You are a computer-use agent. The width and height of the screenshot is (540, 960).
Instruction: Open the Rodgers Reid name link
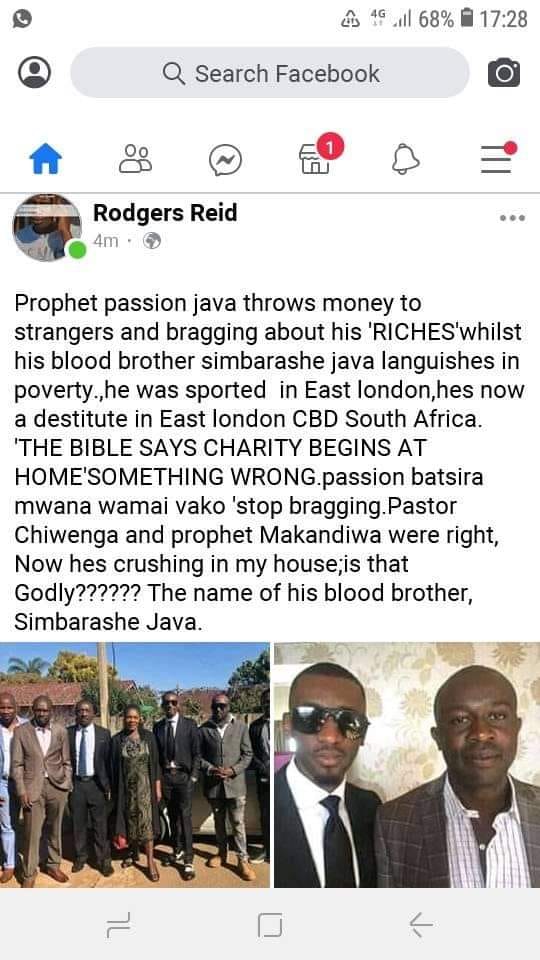click(x=165, y=213)
